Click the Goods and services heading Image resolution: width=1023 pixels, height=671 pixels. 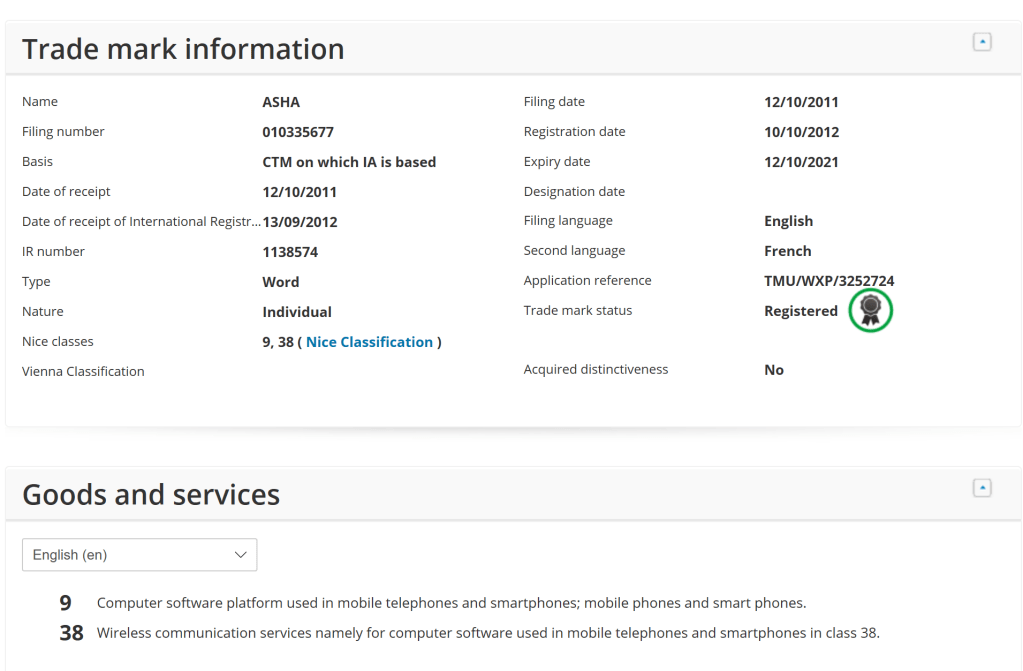click(x=151, y=495)
